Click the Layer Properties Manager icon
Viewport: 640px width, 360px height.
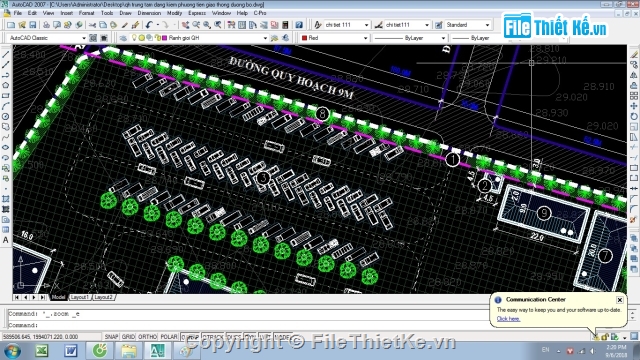[123, 38]
